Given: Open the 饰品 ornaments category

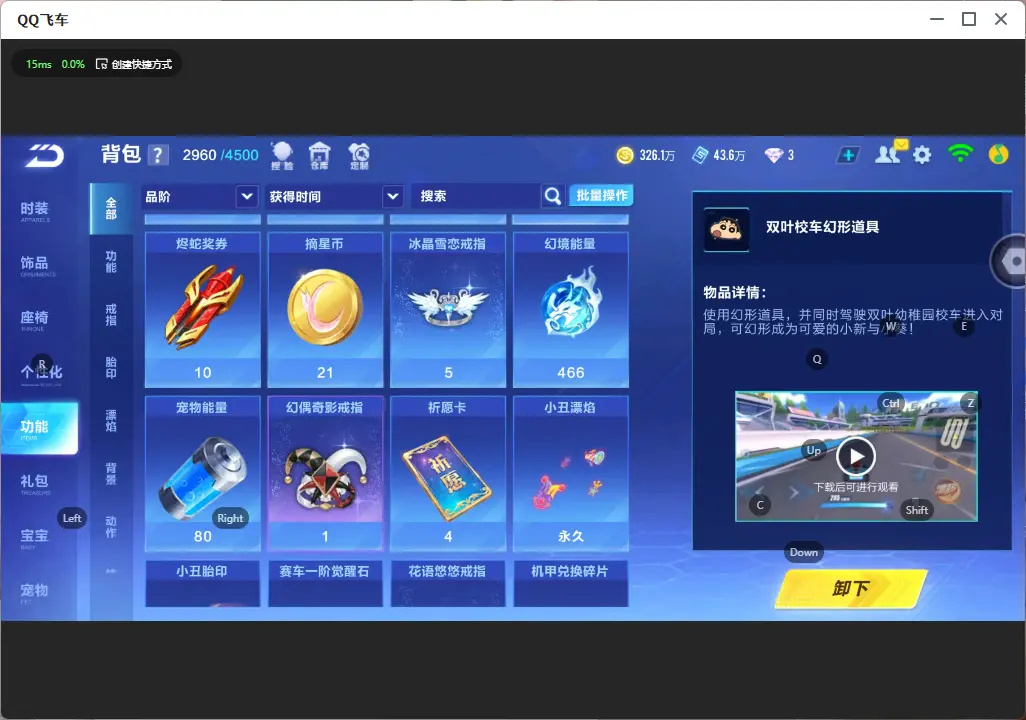Looking at the screenshot, I should tap(38, 265).
